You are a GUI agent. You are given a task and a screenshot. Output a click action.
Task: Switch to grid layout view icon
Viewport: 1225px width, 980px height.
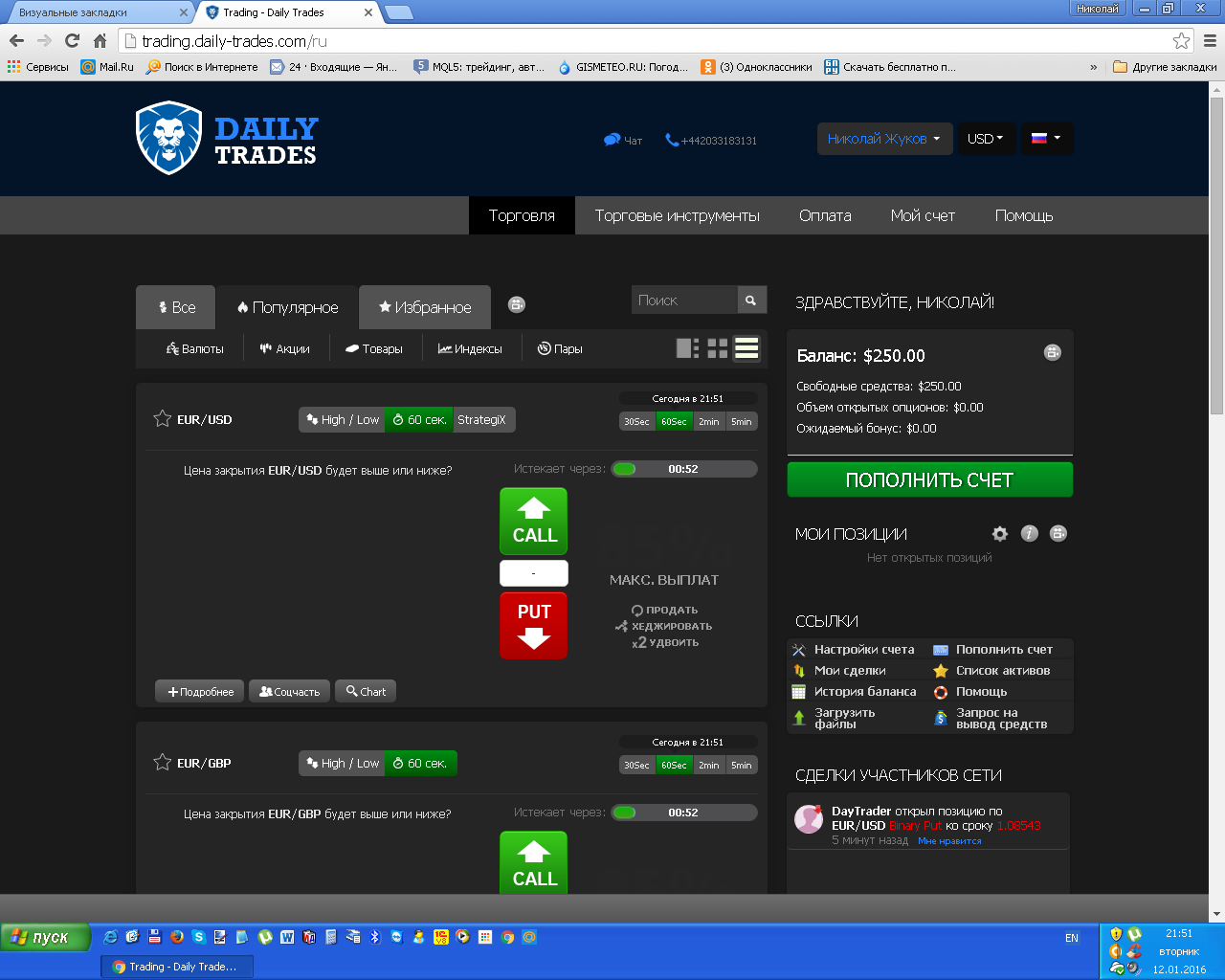point(718,348)
